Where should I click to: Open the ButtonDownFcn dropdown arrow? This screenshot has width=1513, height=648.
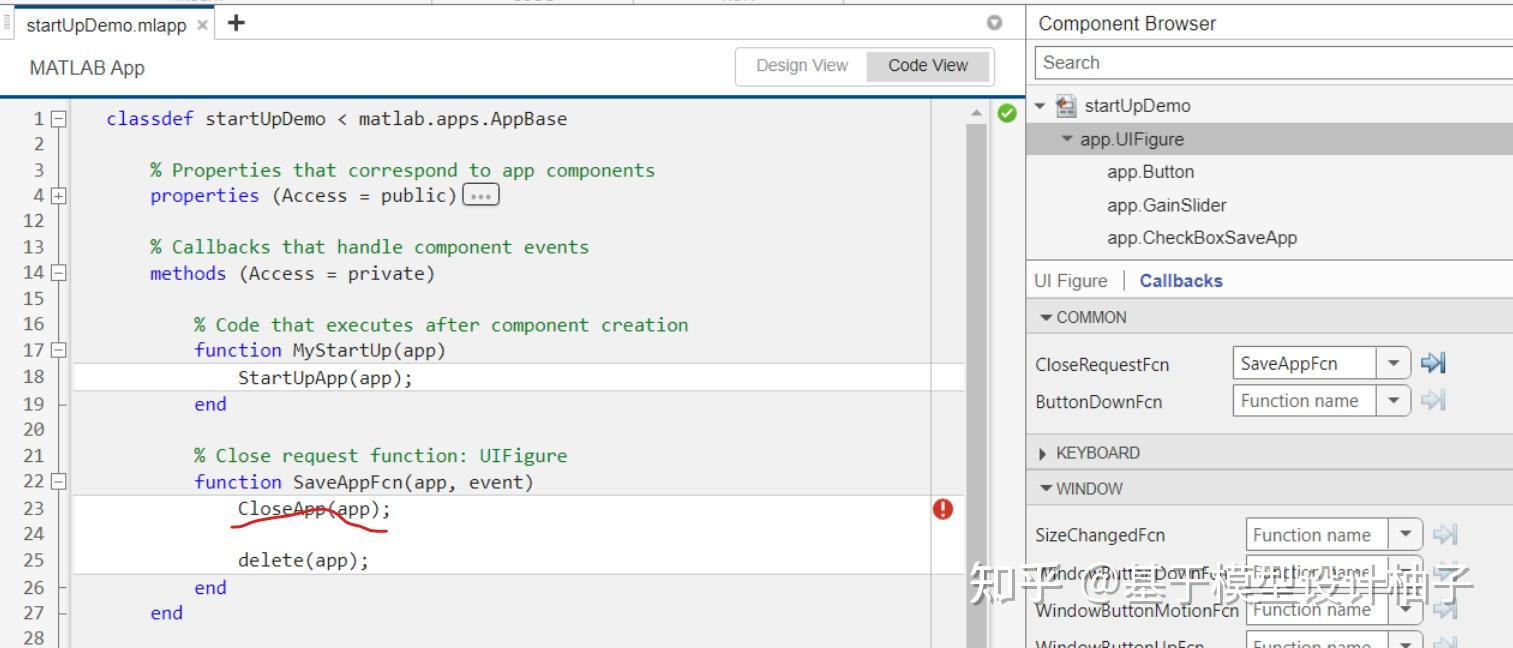click(1393, 401)
